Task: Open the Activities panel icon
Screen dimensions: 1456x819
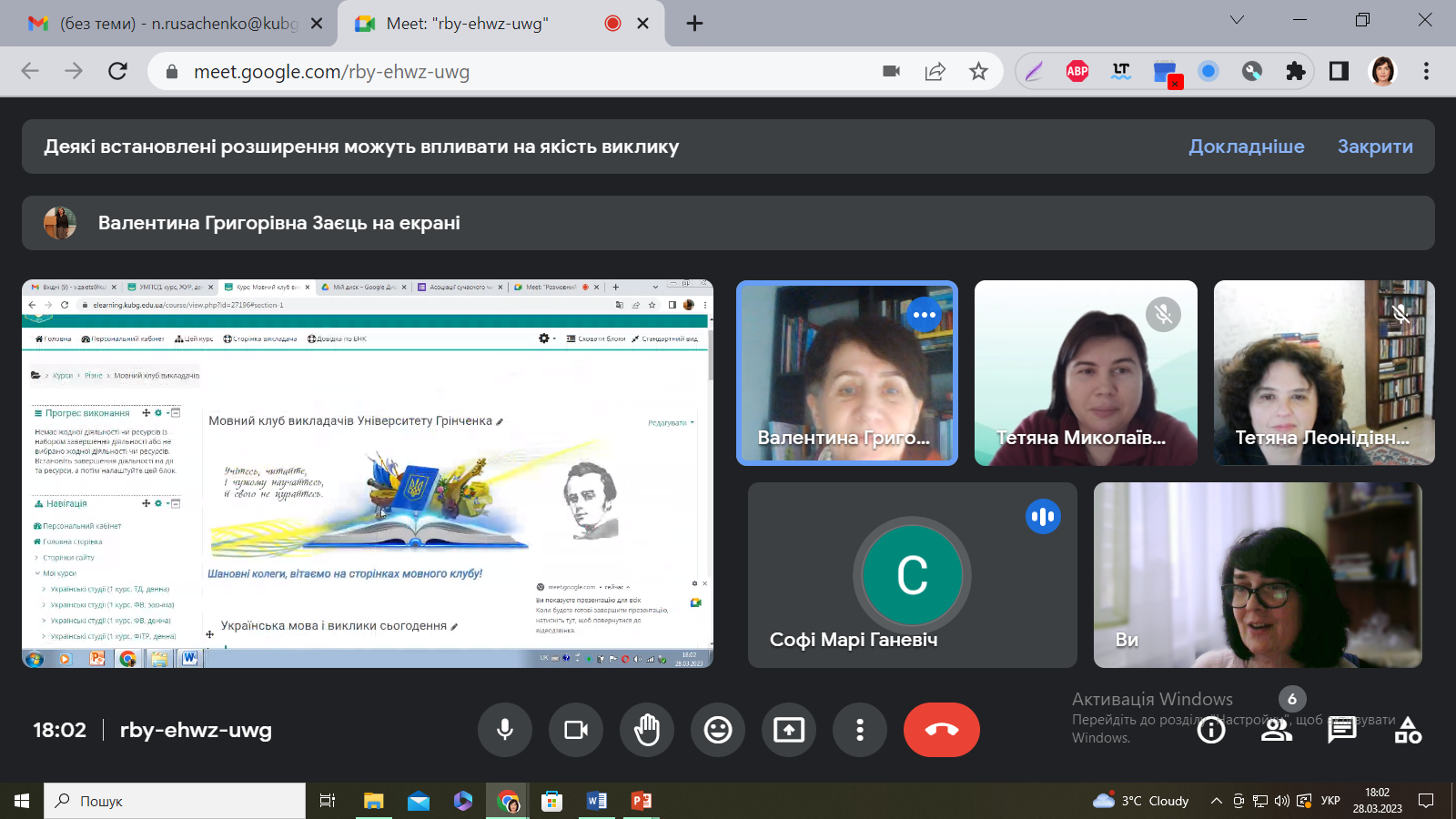Action: point(1408,730)
